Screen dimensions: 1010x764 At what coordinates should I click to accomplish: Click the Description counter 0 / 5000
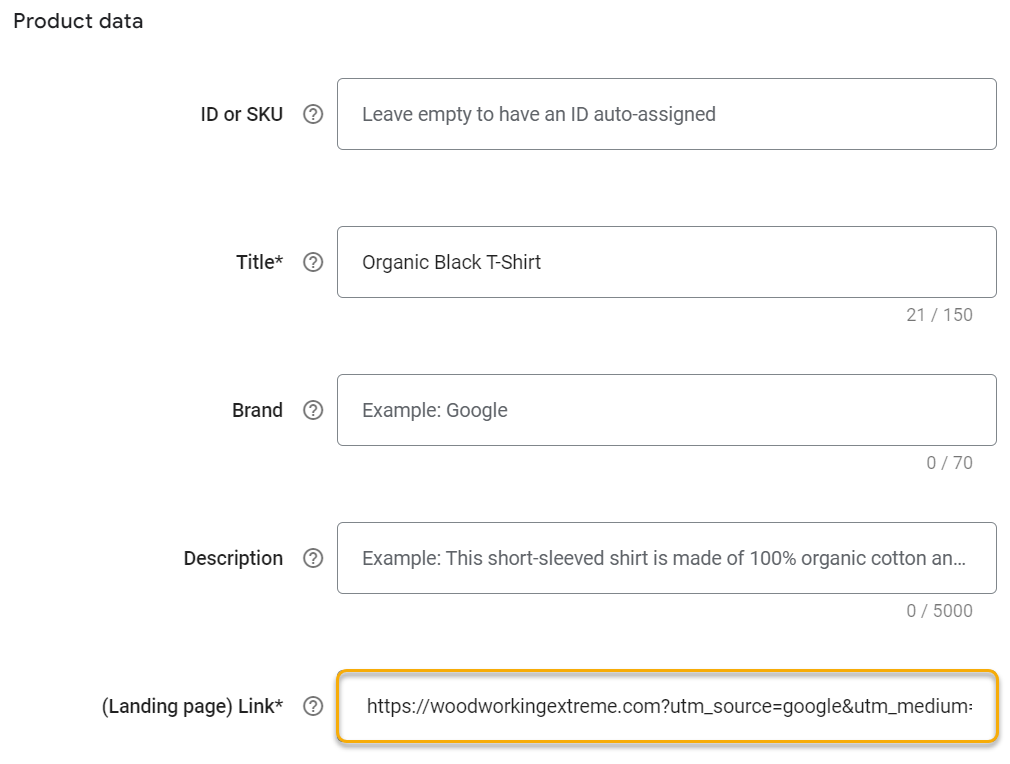(x=939, y=611)
